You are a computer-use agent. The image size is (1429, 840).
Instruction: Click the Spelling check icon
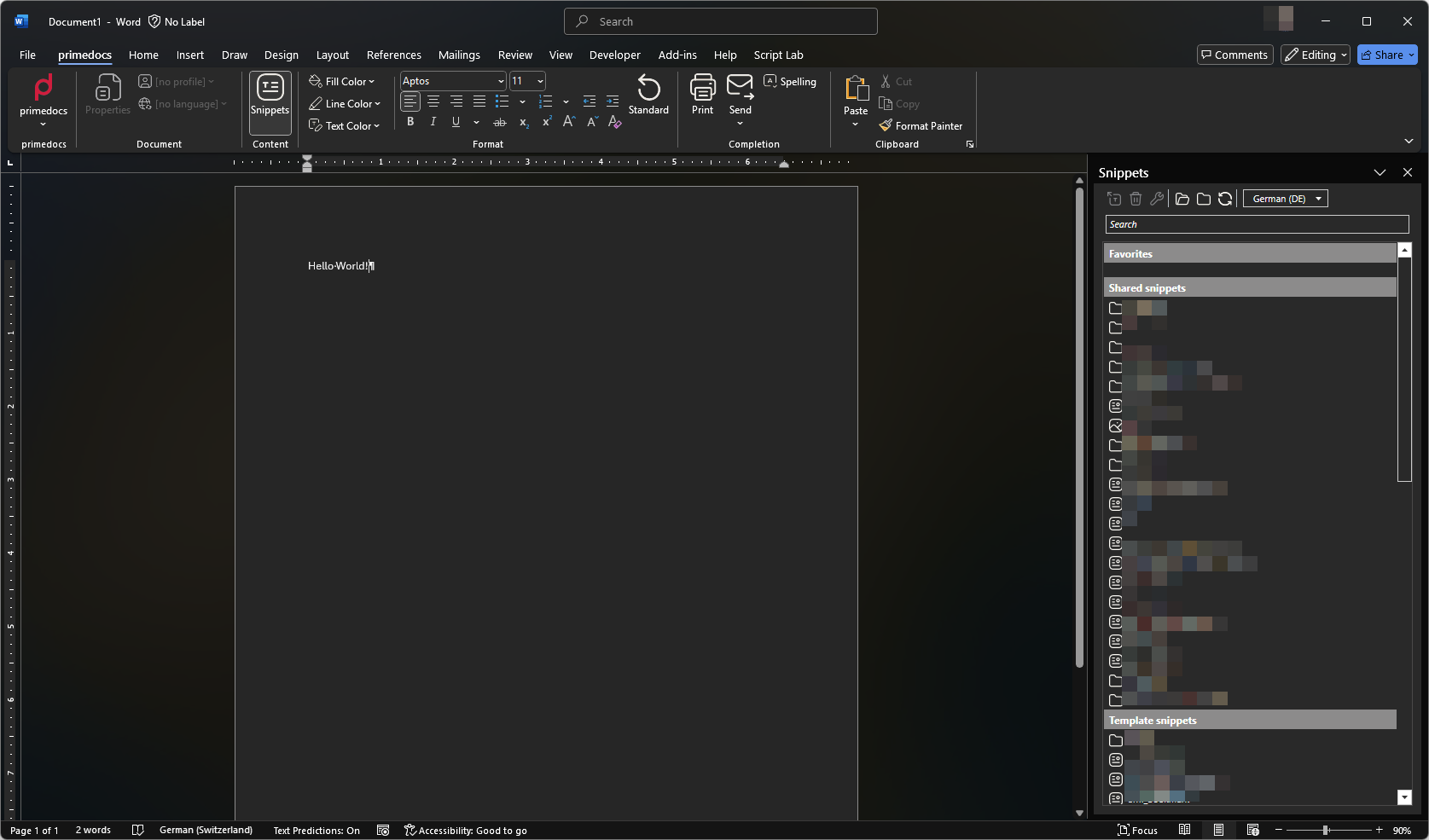(770, 81)
